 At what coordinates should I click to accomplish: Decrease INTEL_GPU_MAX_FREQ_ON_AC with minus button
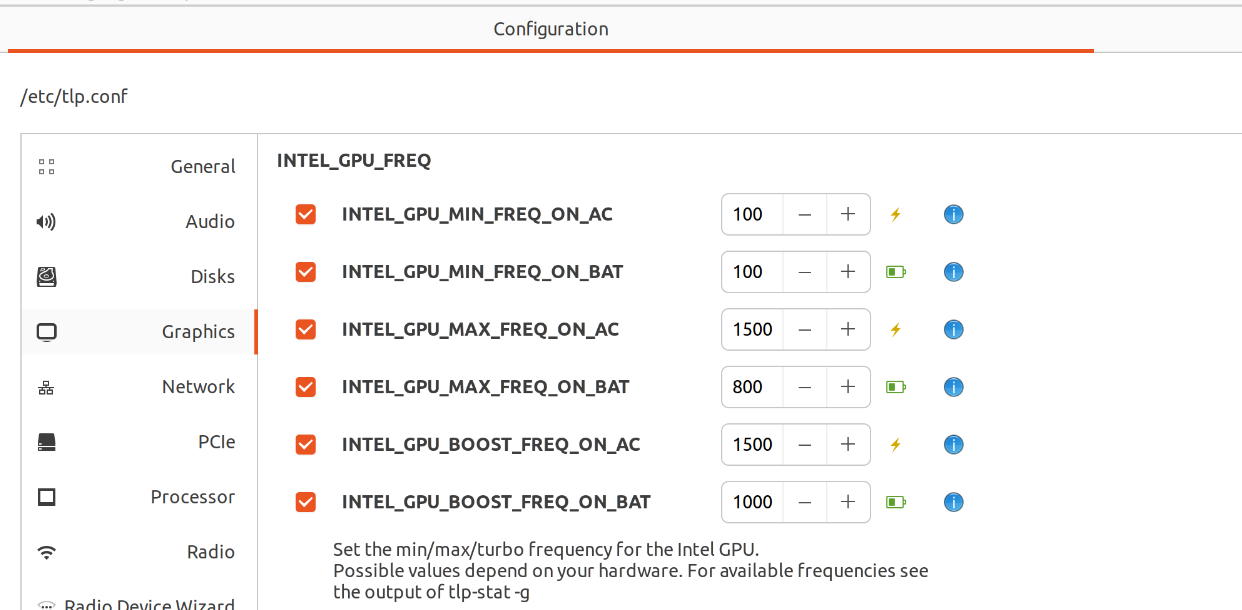point(804,329)
